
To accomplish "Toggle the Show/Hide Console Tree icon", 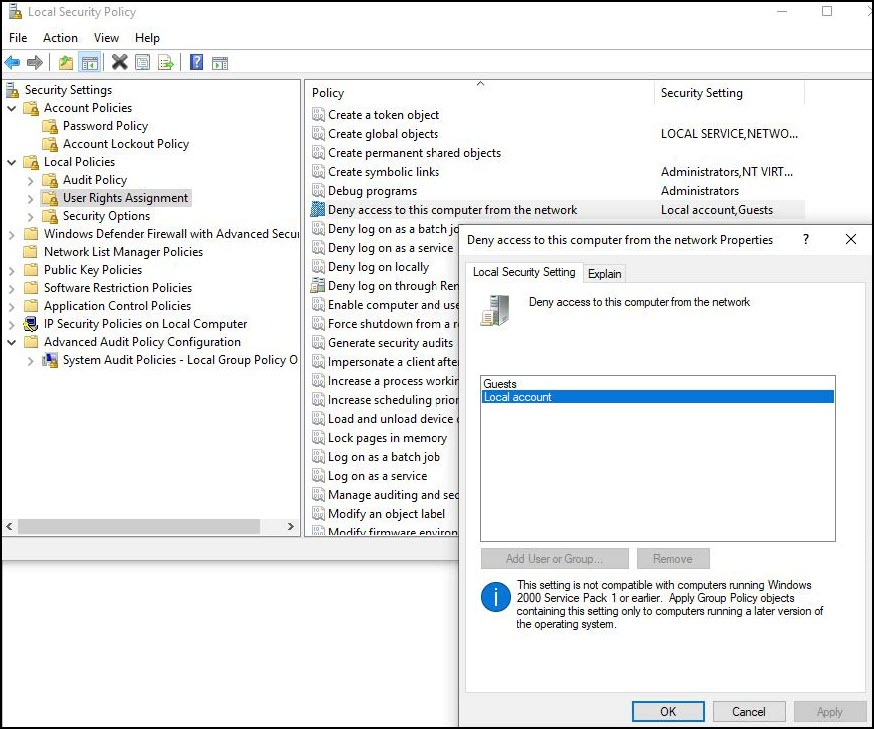I will (x=90, y=63).
